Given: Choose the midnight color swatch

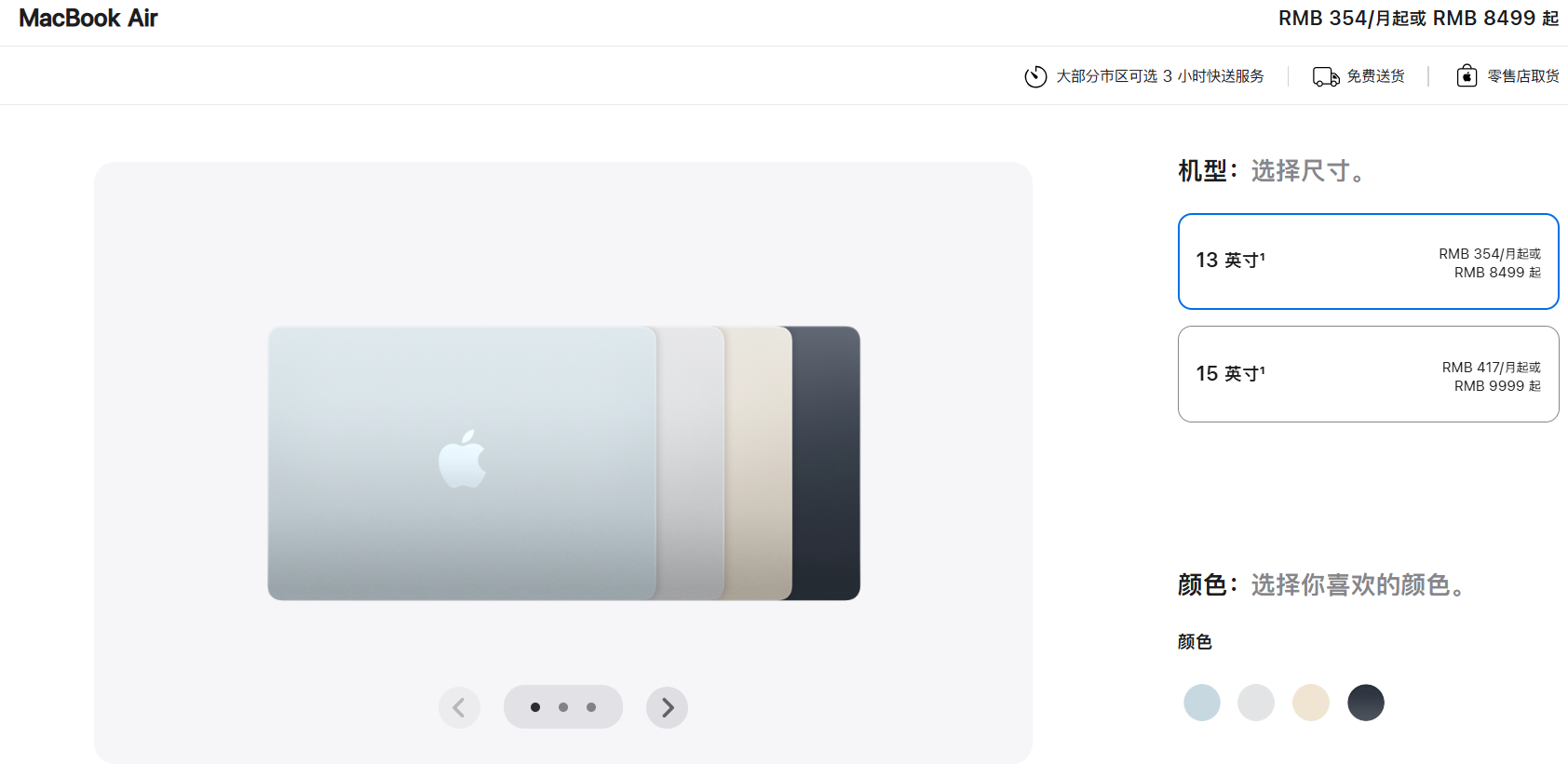Looking at the screenshot, I should coord(1366,703).
